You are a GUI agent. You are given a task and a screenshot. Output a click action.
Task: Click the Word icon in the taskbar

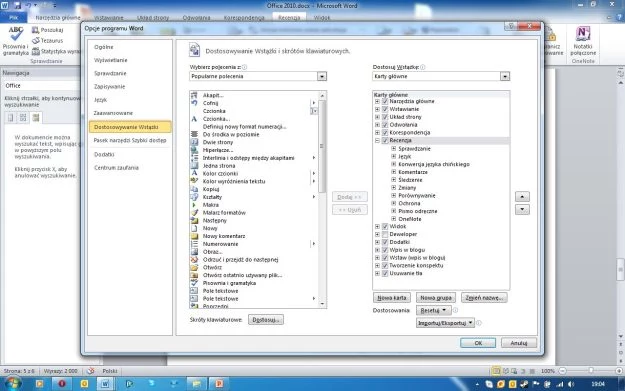pos(105,383)
